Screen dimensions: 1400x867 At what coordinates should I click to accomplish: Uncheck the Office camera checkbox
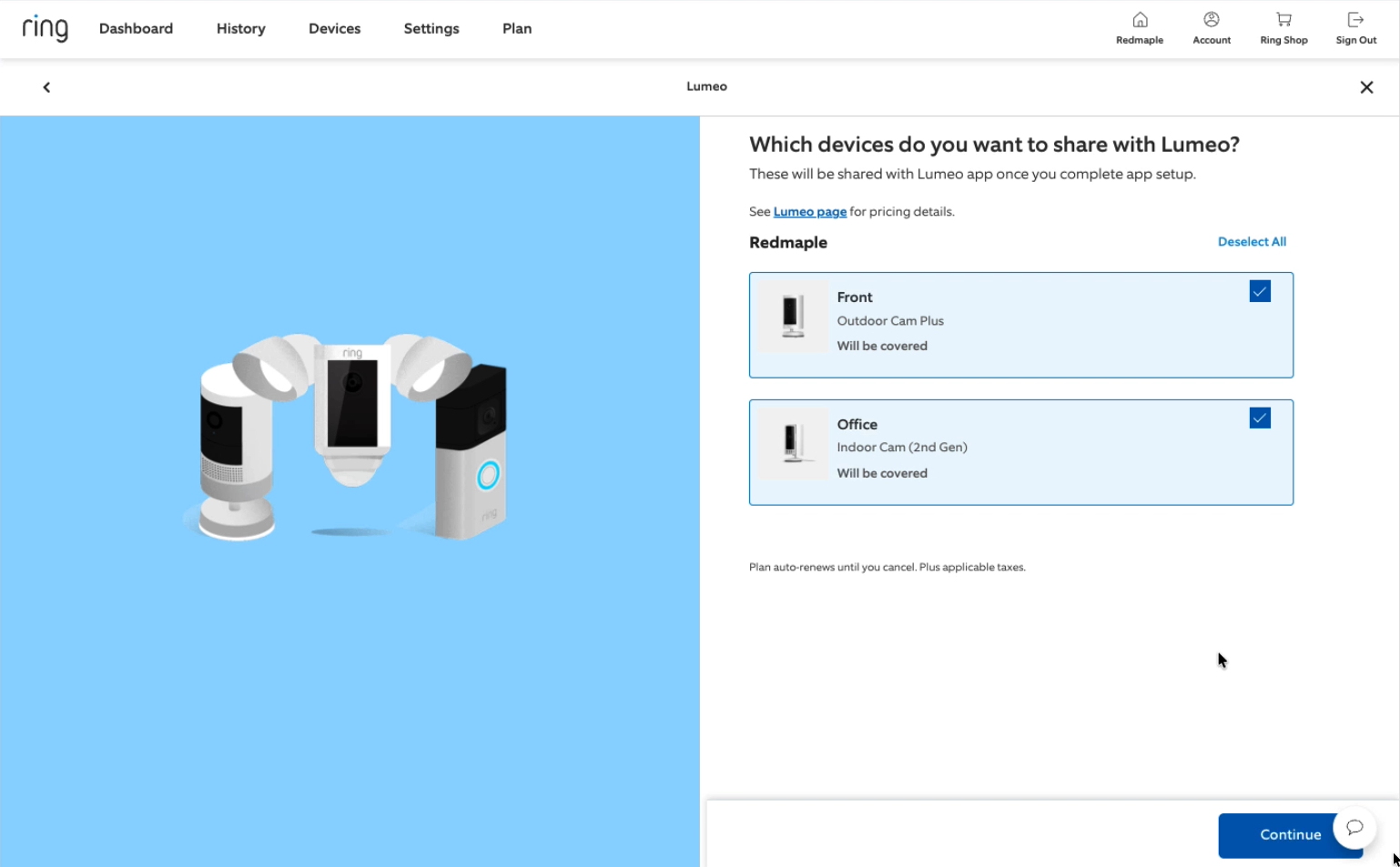(1260, 418)
